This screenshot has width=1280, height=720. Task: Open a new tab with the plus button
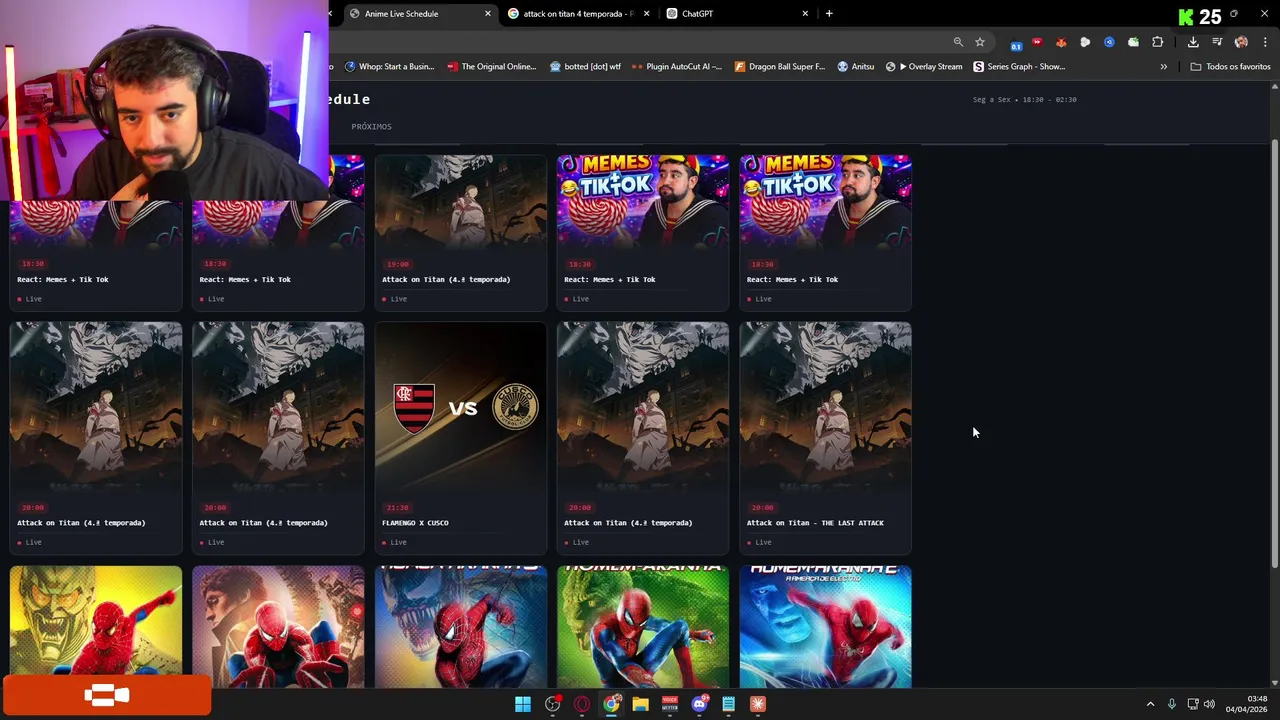click(829, 14)
